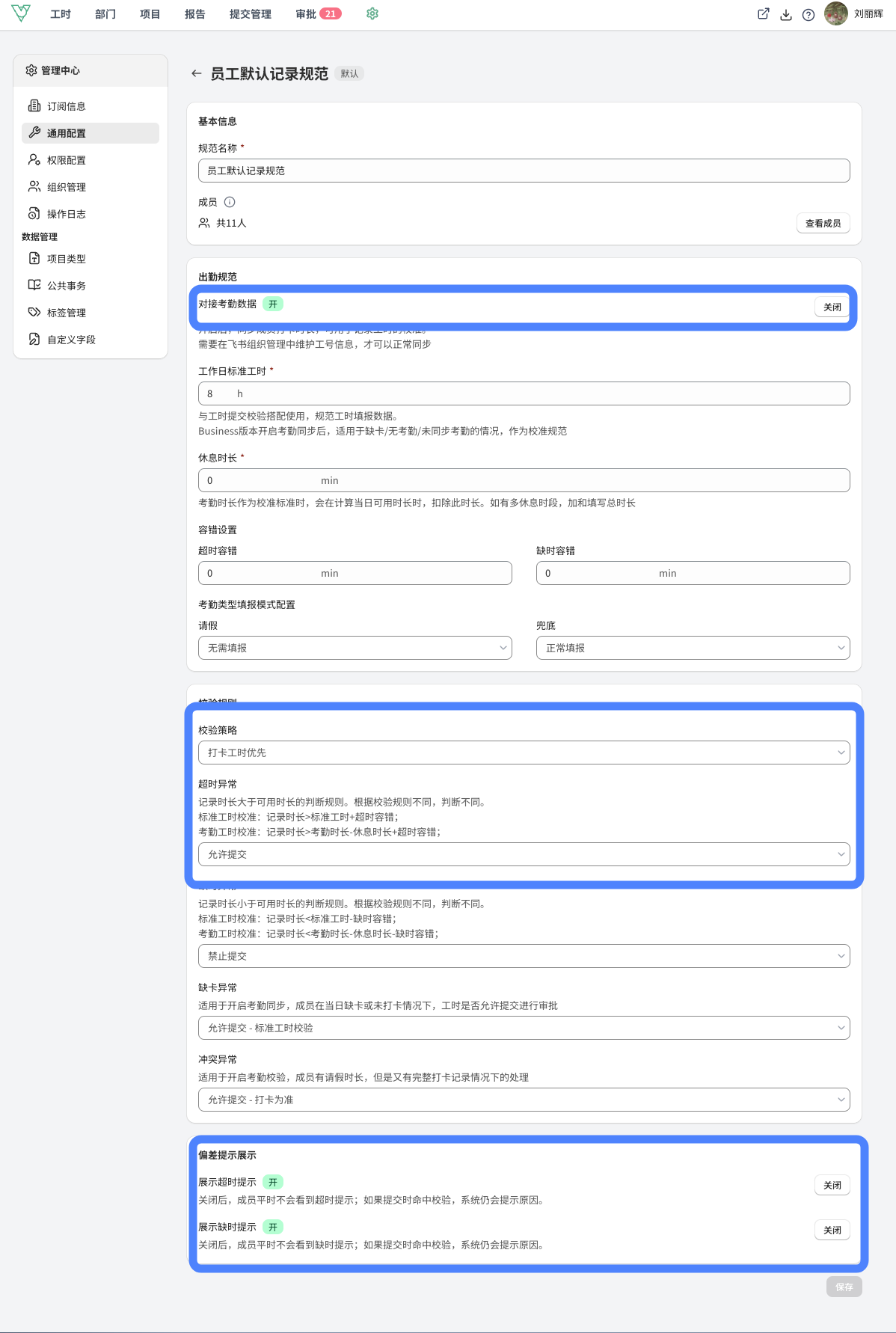Click the 规范名称 input field
The height and width of the screenshot is (1333, 896).
(x=524, y=171)
